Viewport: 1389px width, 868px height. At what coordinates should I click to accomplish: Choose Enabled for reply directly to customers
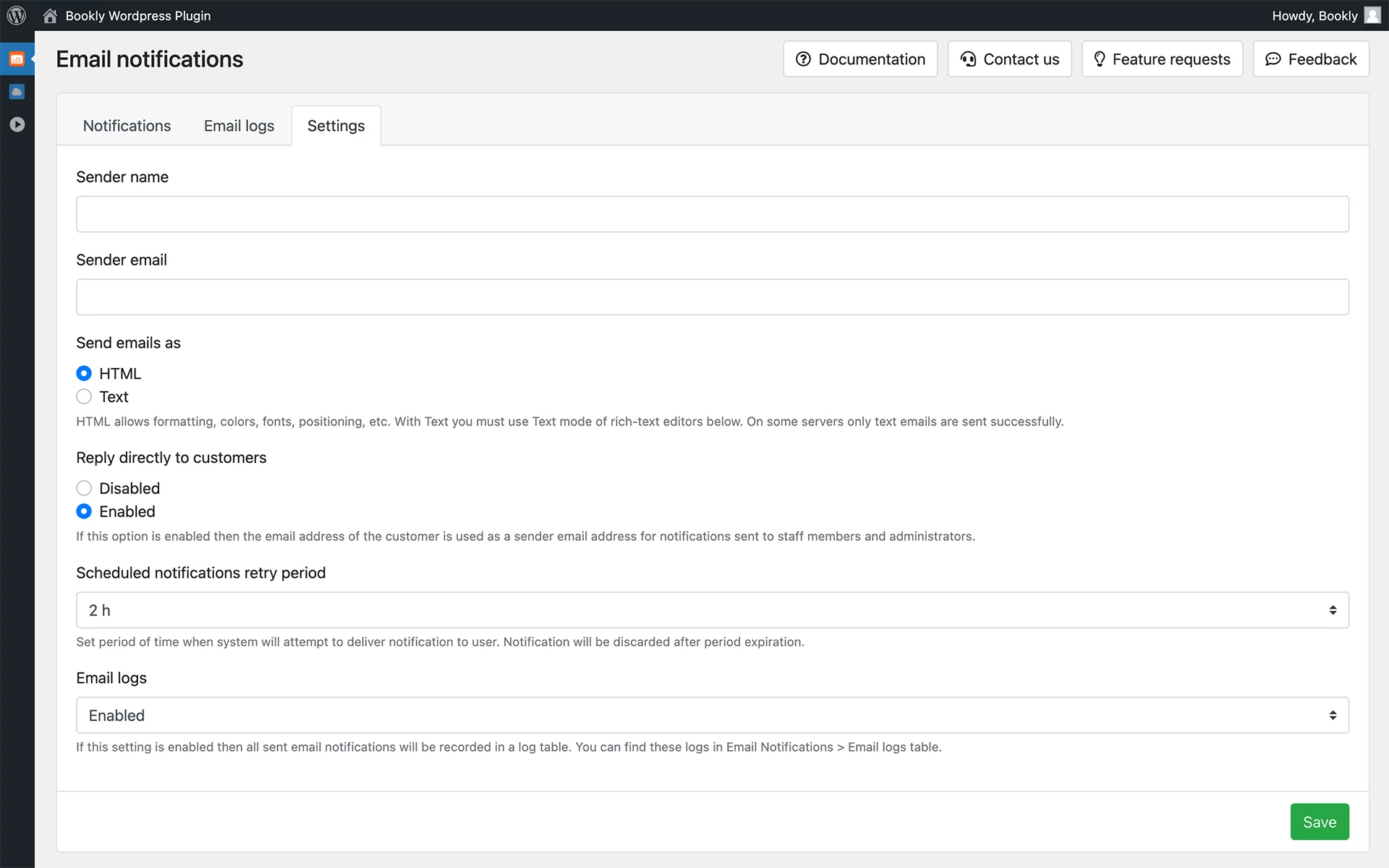coord(84,511)
